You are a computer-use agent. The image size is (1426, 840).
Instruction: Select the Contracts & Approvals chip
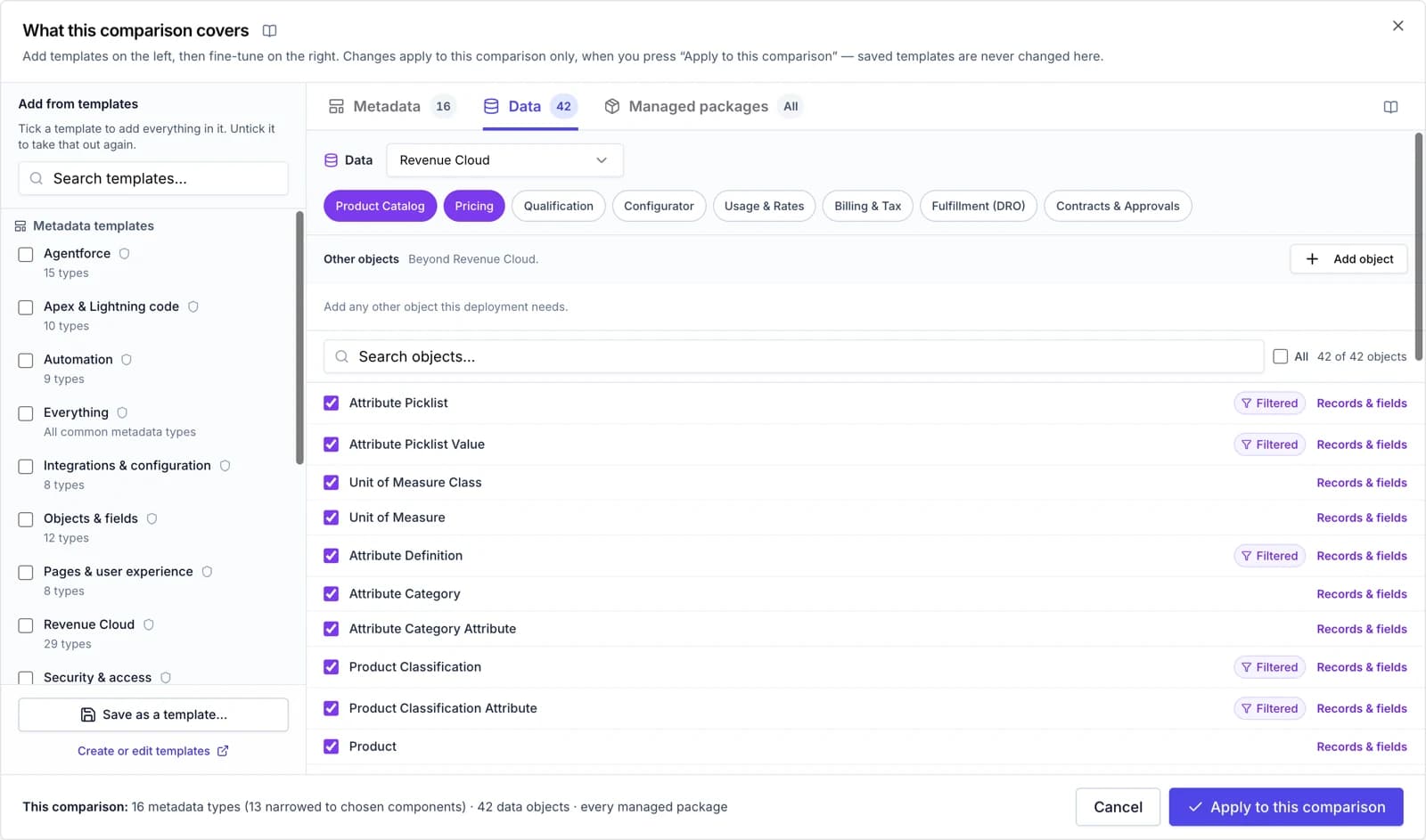tap(1118, 206)
